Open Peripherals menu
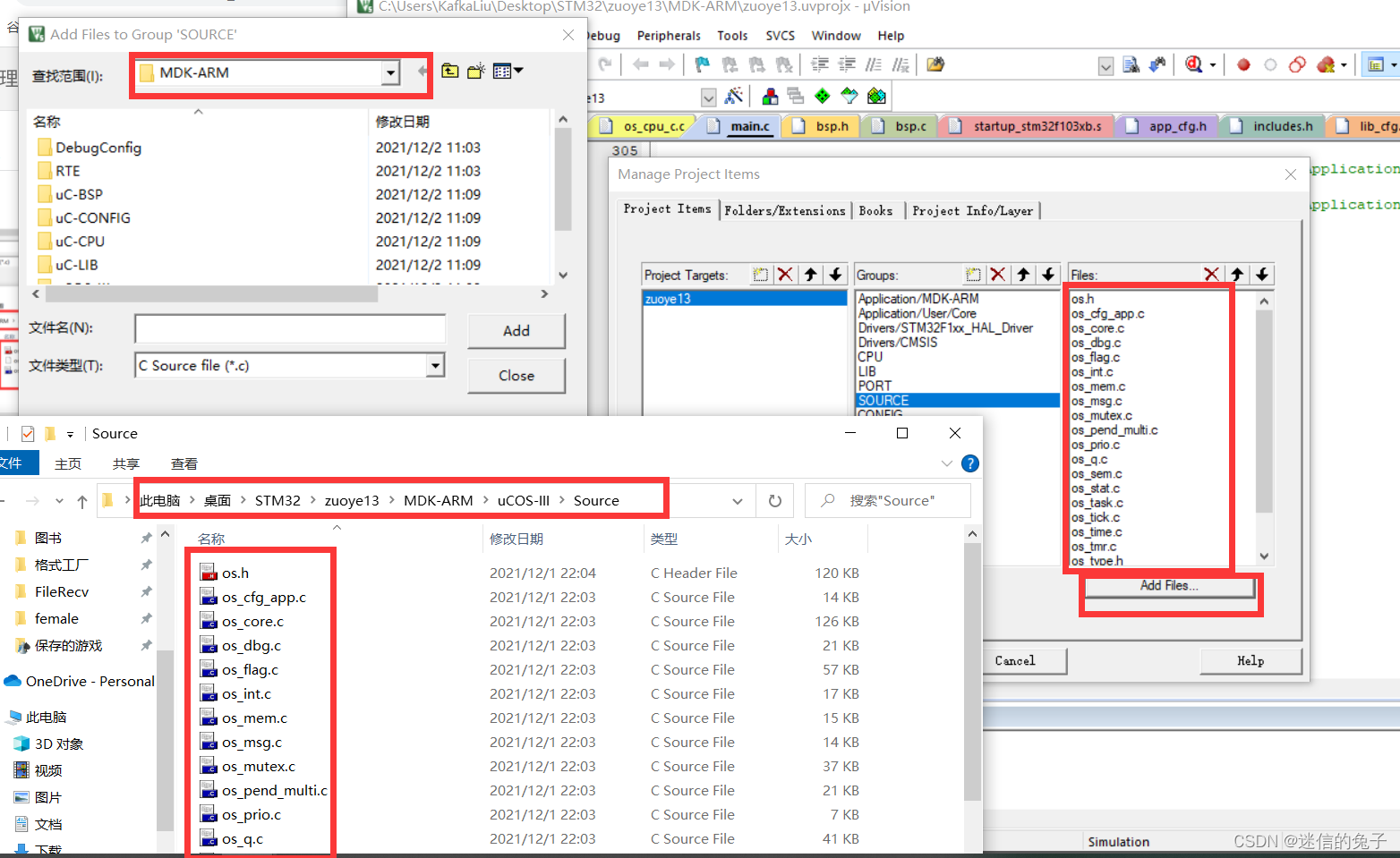This screenshot has height=858, width=1400. [x=669, y=36]
